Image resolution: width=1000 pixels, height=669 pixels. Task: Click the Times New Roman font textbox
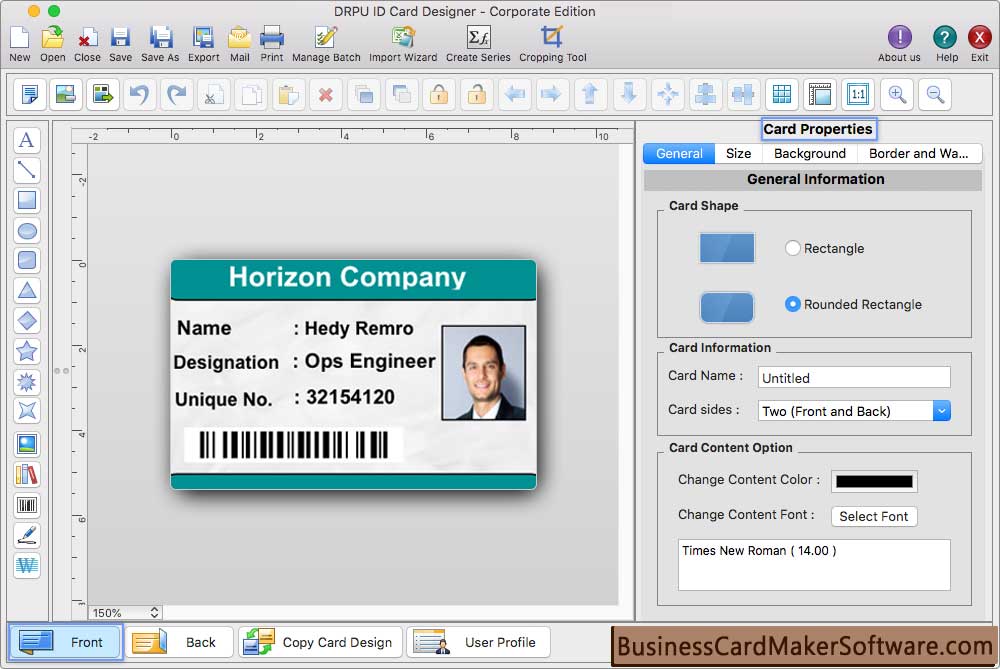click(x=814, y=565)
